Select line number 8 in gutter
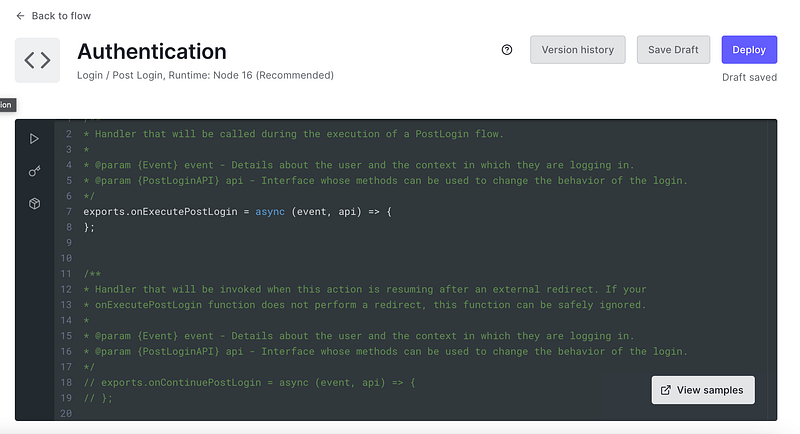Viewport: 800px width, 434px height. [x=68, y=227]
